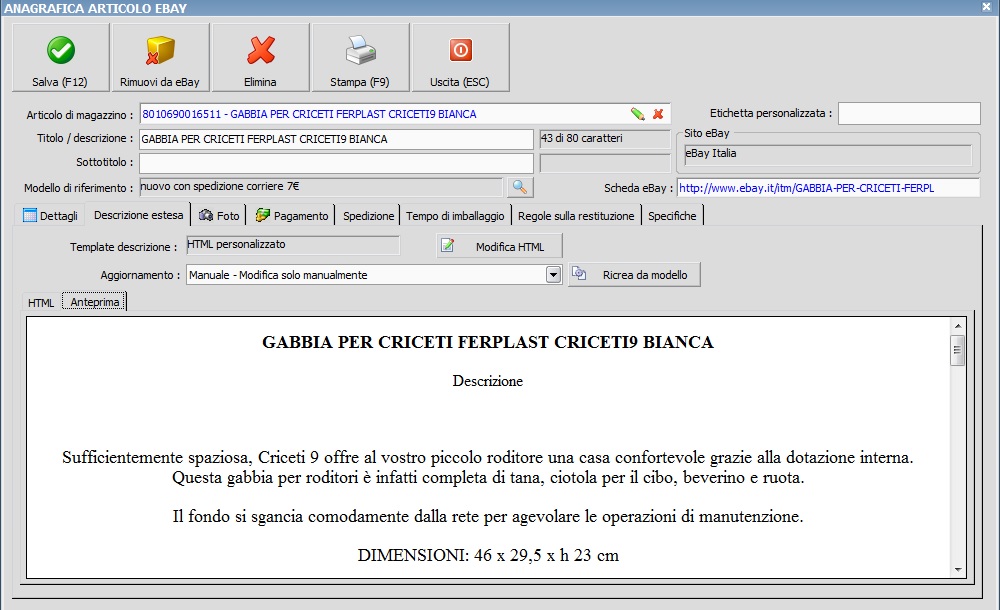Click the preview vertical scrollbar thumb
The width and height of the screenshot is (1000, 610).
pyautogui.click(x=957, y=350)
